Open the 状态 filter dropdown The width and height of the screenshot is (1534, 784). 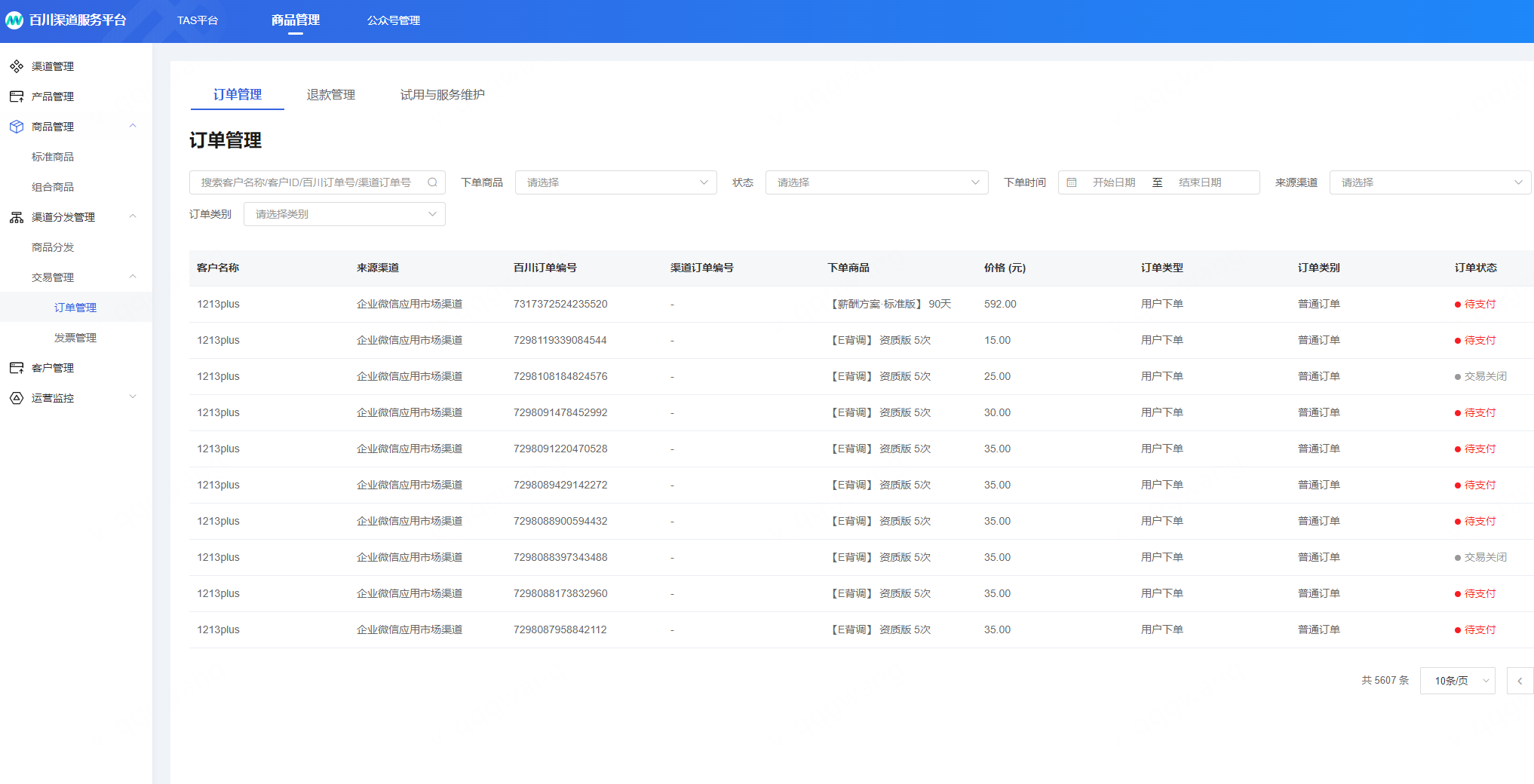tap(876, 182)
